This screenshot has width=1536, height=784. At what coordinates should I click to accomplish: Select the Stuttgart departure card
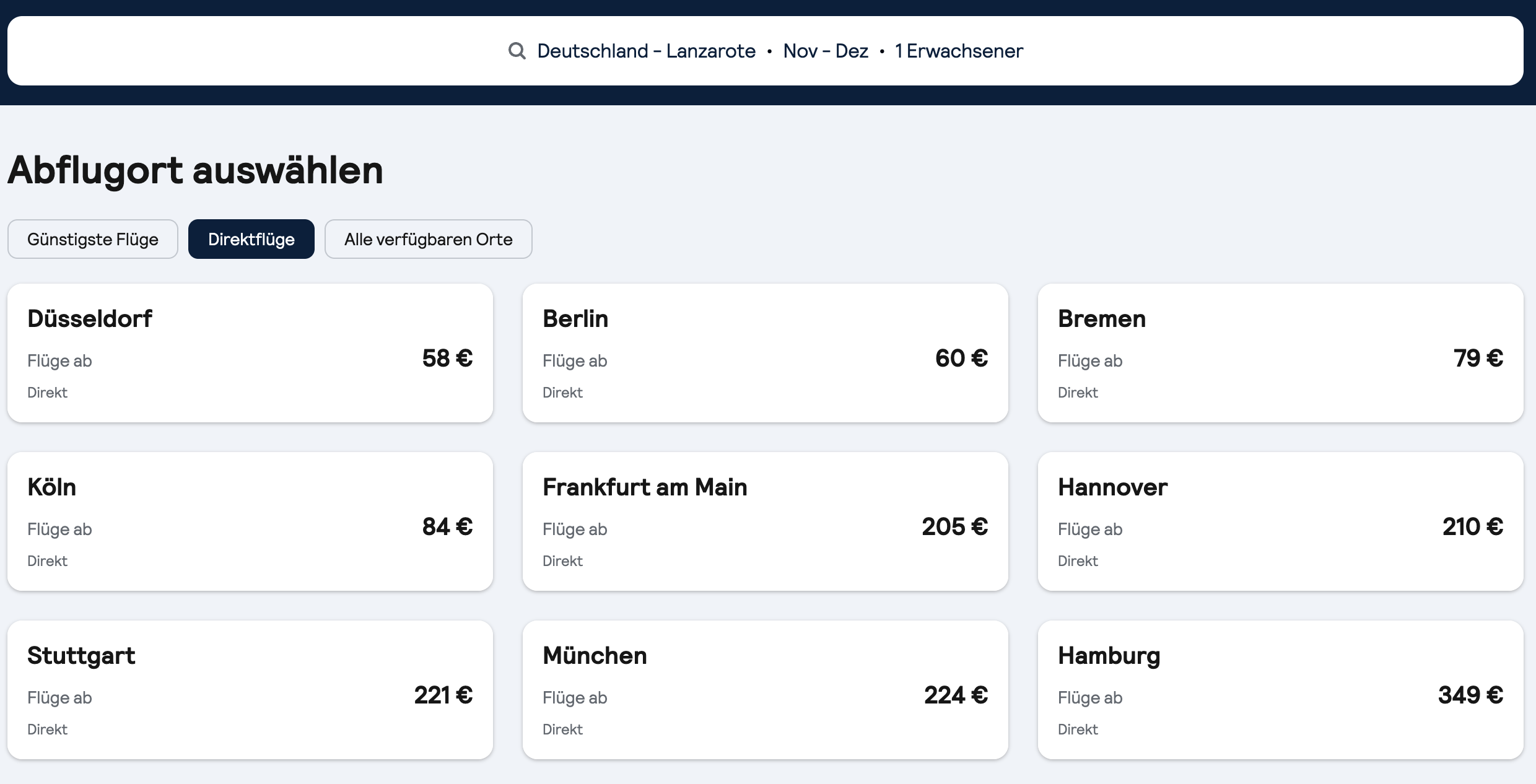[x=250, y=690]
